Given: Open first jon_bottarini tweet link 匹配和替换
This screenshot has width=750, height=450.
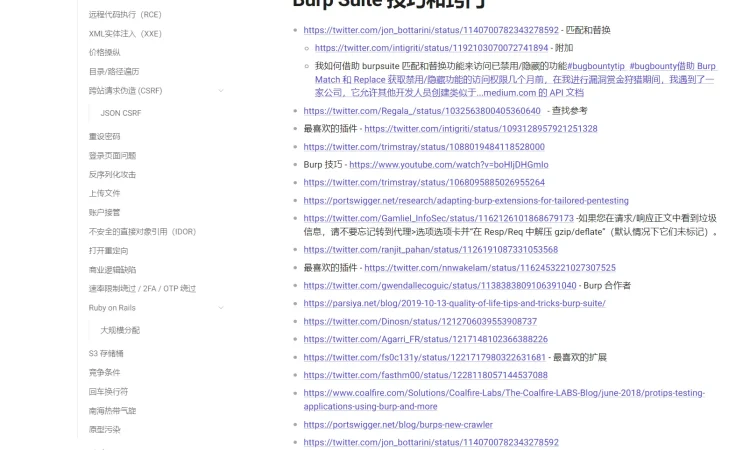Looking at the screenshot, I should click(431, 30).
